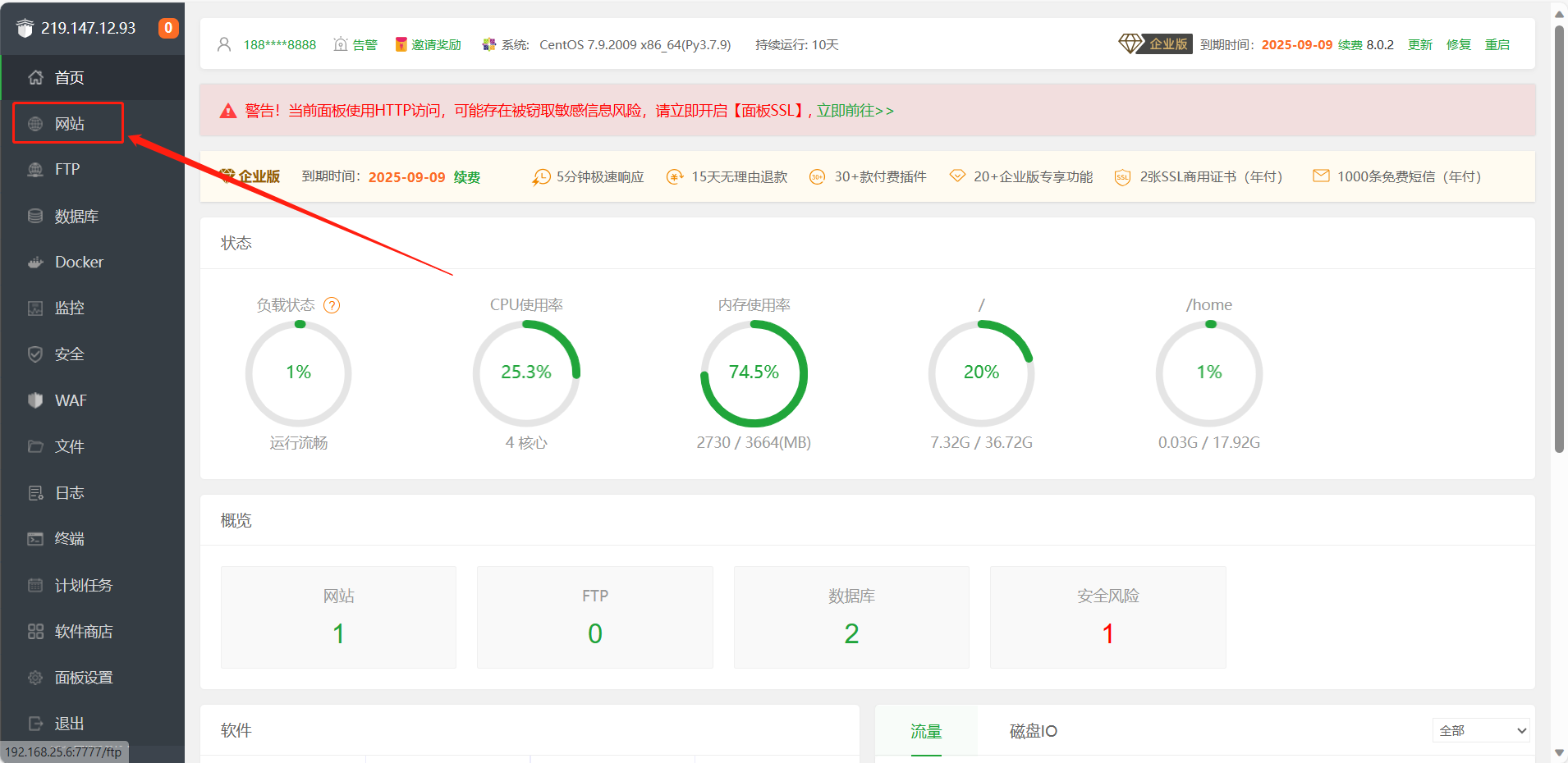Click the 15天无理由退款 text
The width and height of the screenshot is (1568, 763).
(x=740, y=177)
